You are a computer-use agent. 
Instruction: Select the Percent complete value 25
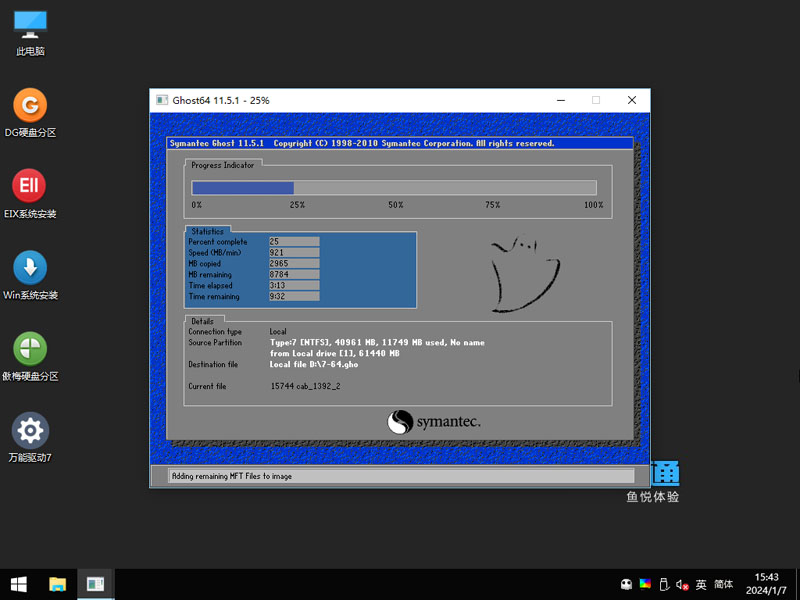[x=294, y=242]
